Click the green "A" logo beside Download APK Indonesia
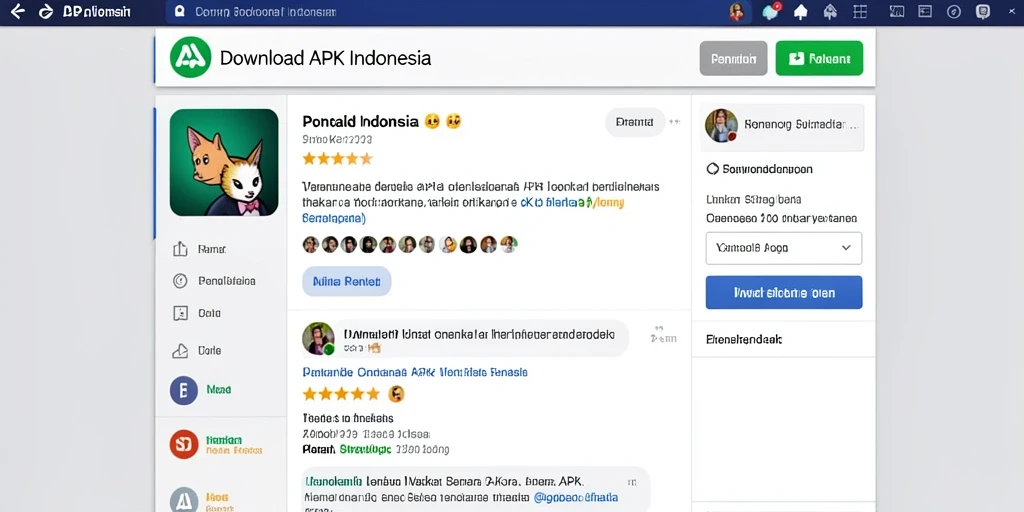Image resolution: width=1024 pixels, height=512 pixels. (x=191, y=57)
